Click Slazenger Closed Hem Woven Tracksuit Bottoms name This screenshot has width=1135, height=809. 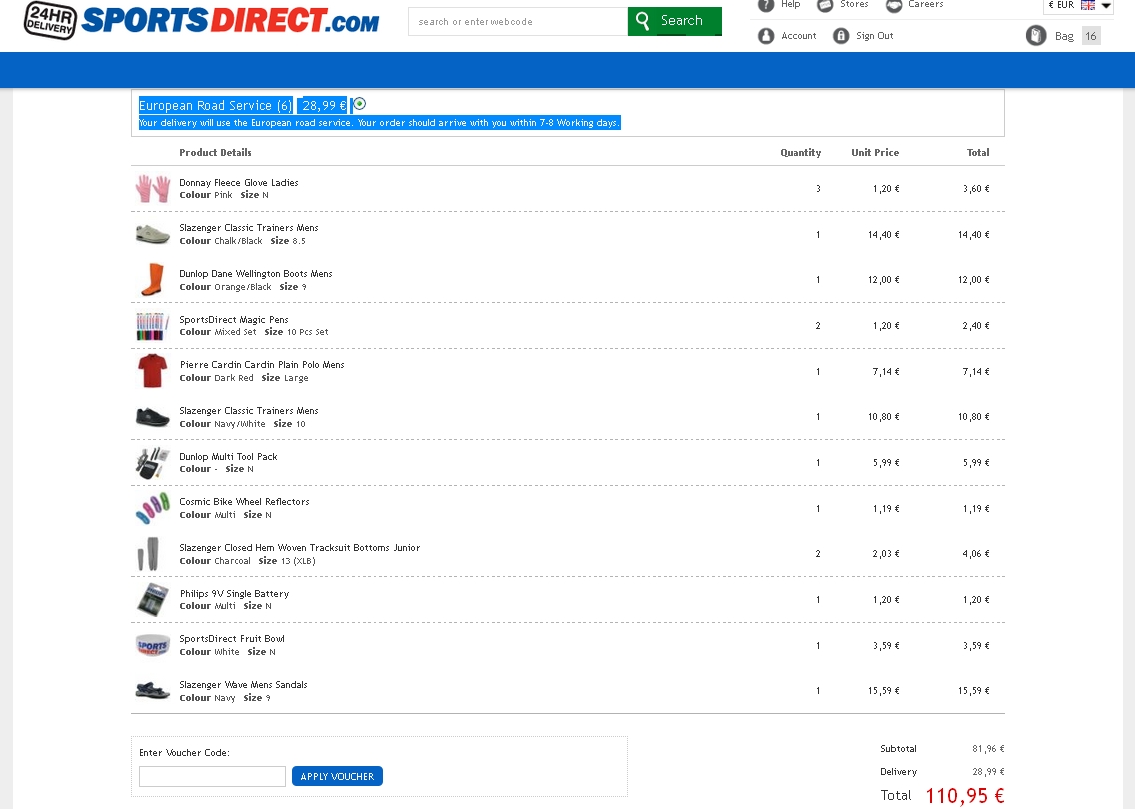[x=300, y=548]
